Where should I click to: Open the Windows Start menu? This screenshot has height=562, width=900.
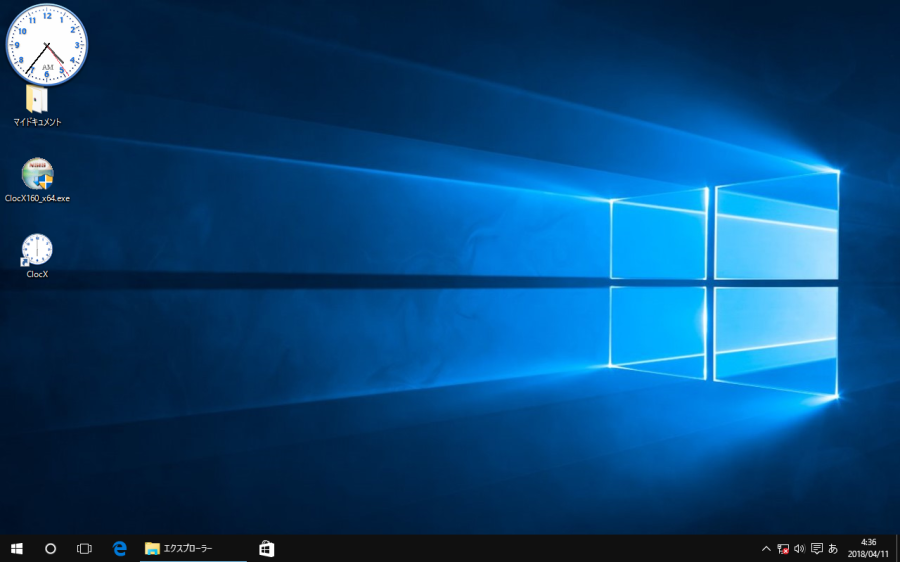pos(17,549)
